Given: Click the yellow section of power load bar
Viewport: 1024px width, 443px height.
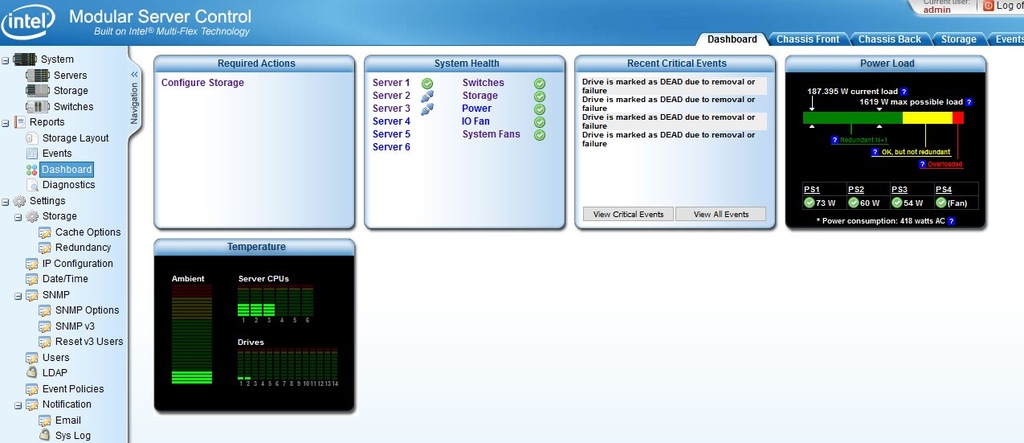Looking at the screenshot, I should (926, 118).
